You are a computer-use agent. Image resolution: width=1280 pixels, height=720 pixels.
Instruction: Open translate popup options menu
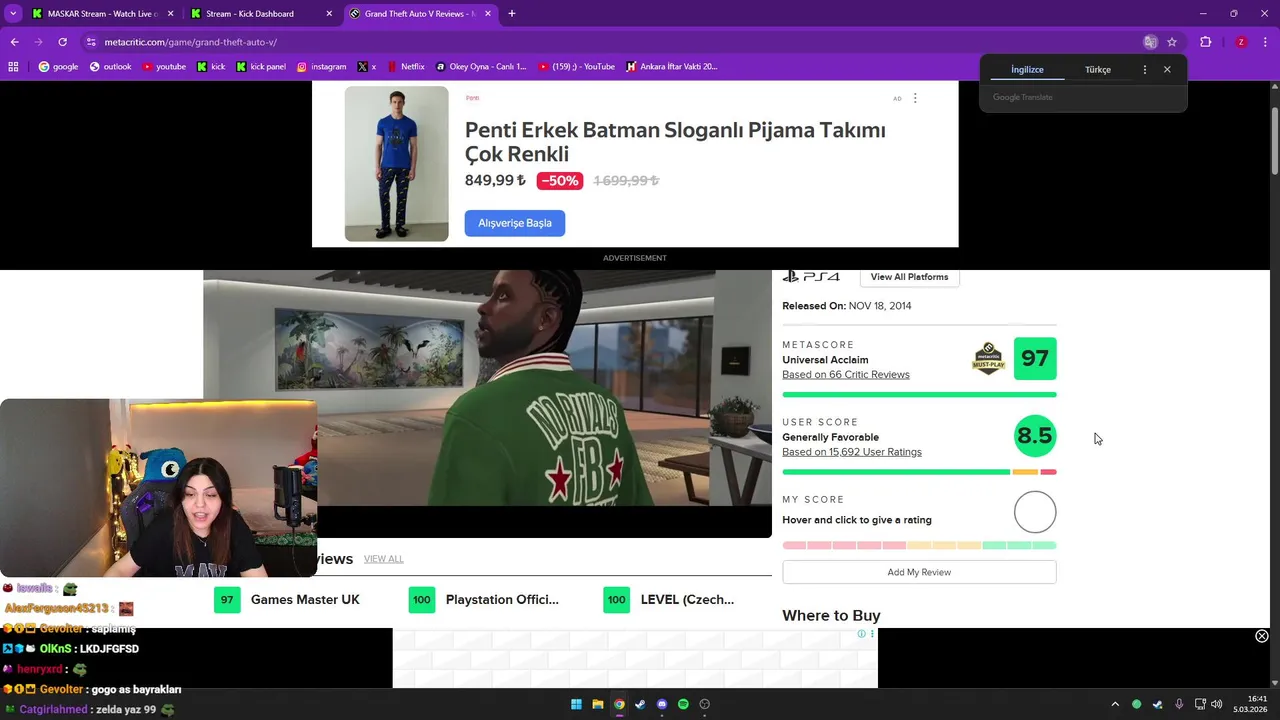(1145, 70)
